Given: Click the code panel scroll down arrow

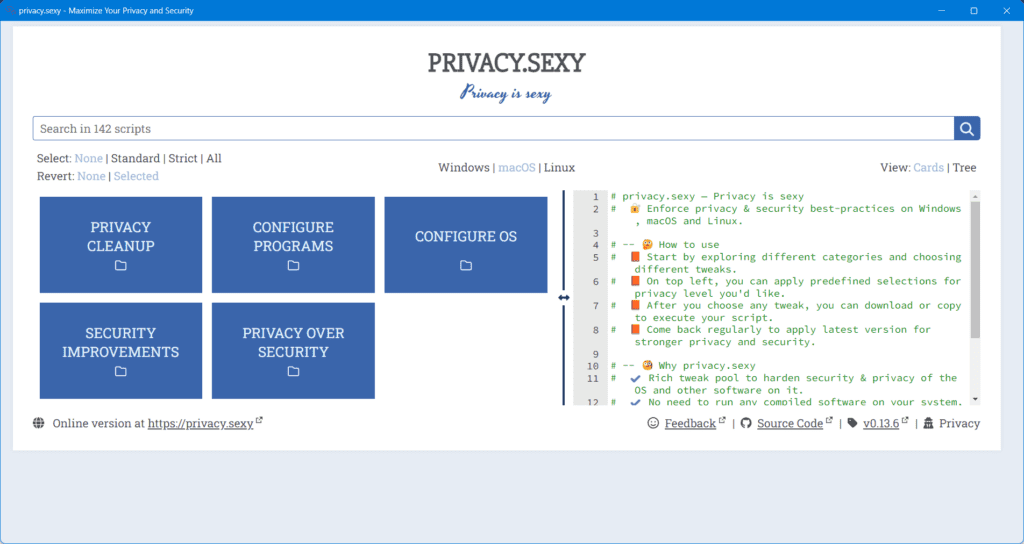Looking at the screenshot, I should [x=975, y=399].
